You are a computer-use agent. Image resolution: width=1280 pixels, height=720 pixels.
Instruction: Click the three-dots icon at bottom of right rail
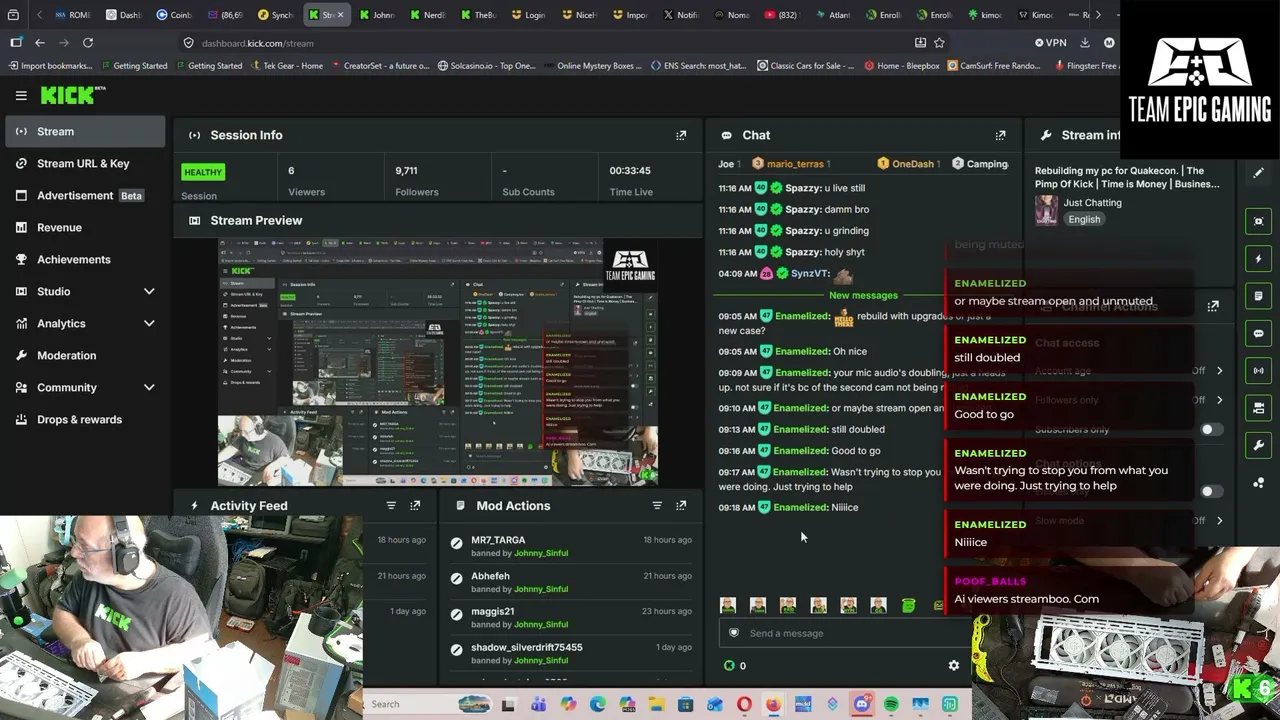pyautogui.click(x=1258, y=482)
